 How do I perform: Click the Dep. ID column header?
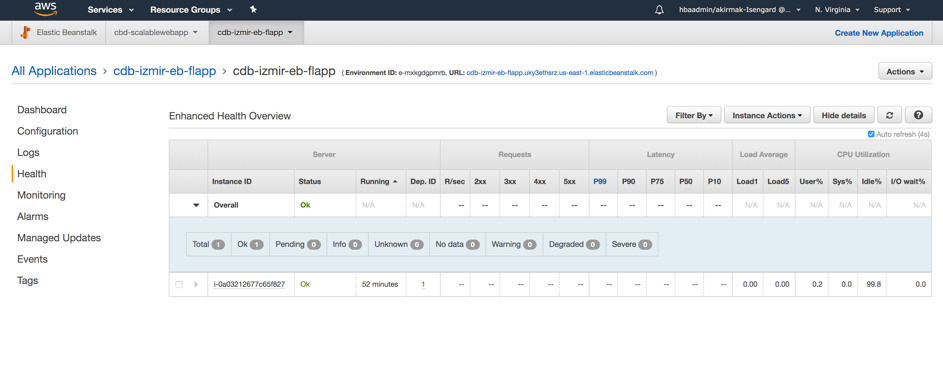click(423, 181)
